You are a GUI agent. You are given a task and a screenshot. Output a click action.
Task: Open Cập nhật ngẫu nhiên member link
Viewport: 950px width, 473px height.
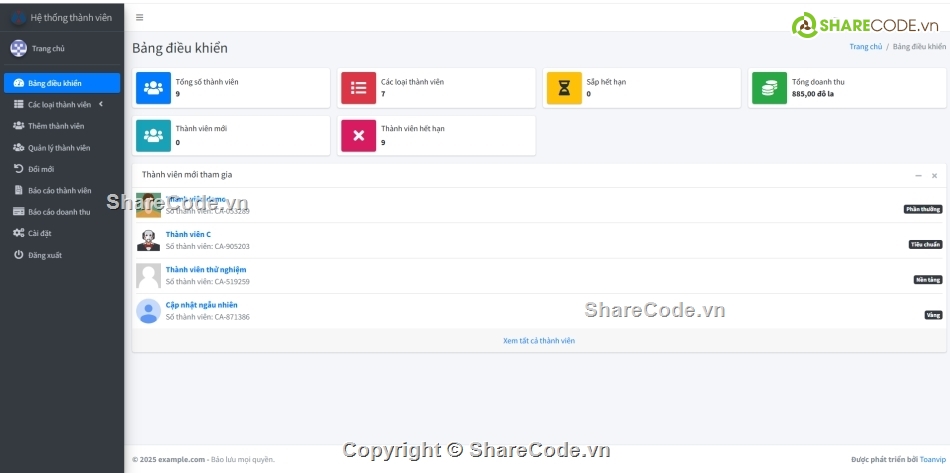point(202,305)
